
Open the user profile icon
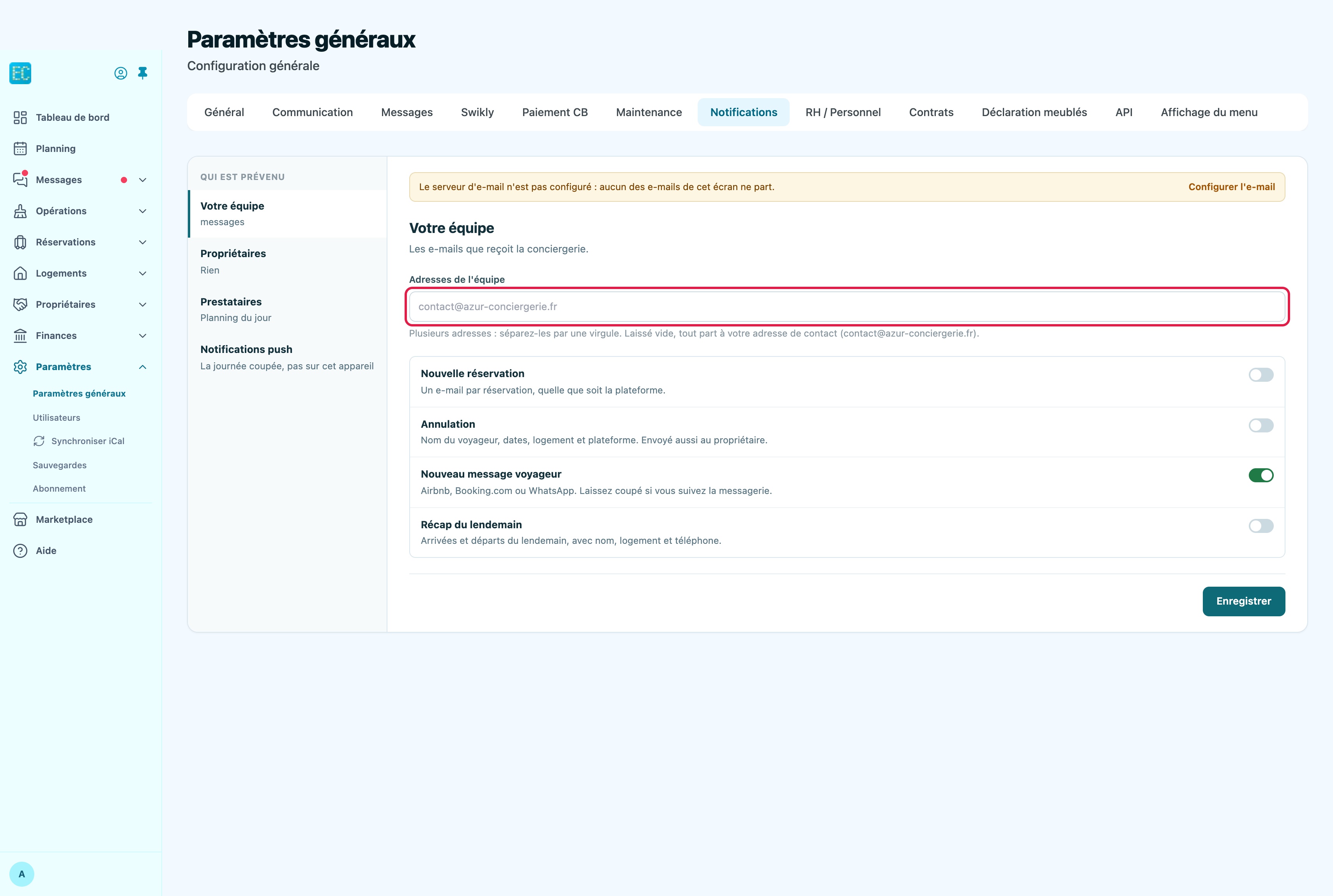(120, 73)
